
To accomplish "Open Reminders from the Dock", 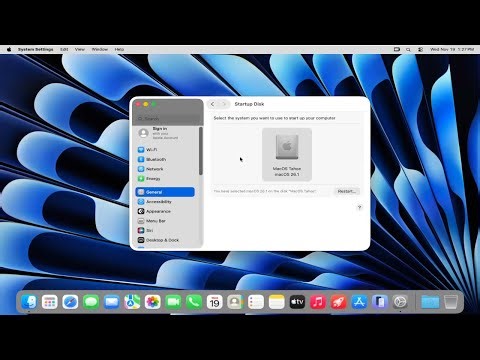I will [256, 302].
